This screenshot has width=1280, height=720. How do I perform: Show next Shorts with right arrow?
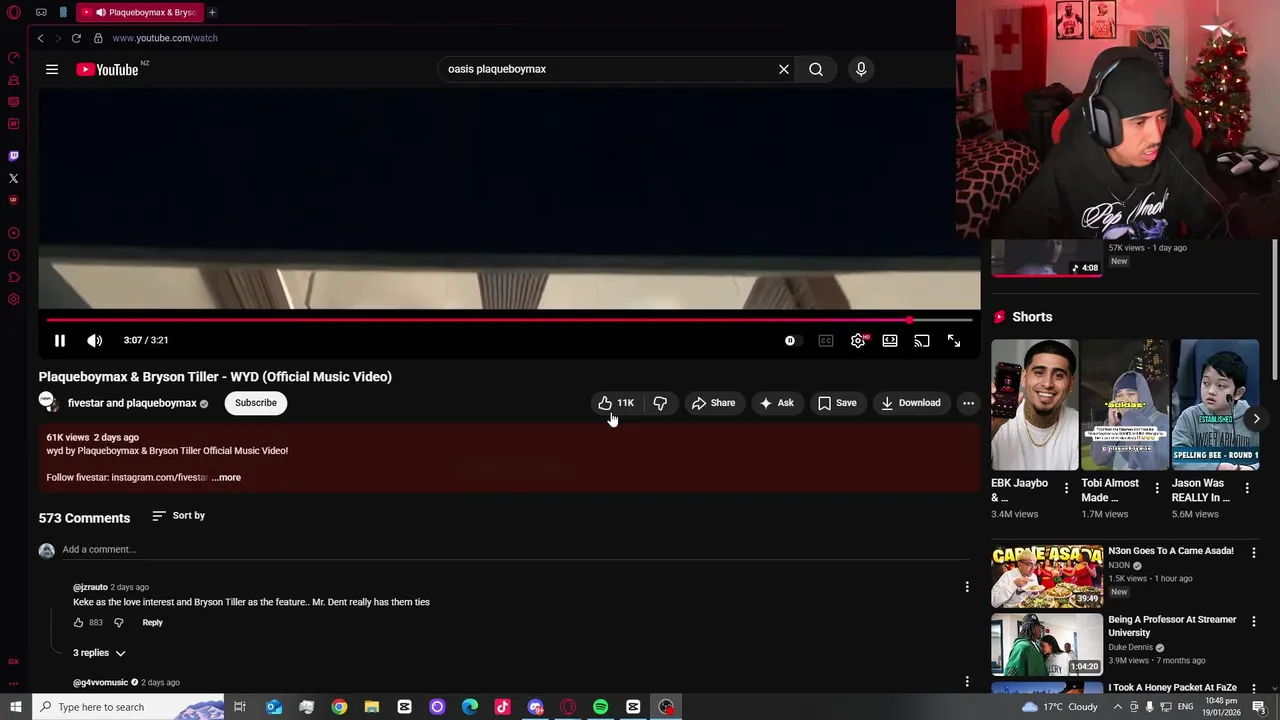[1256, 418]
